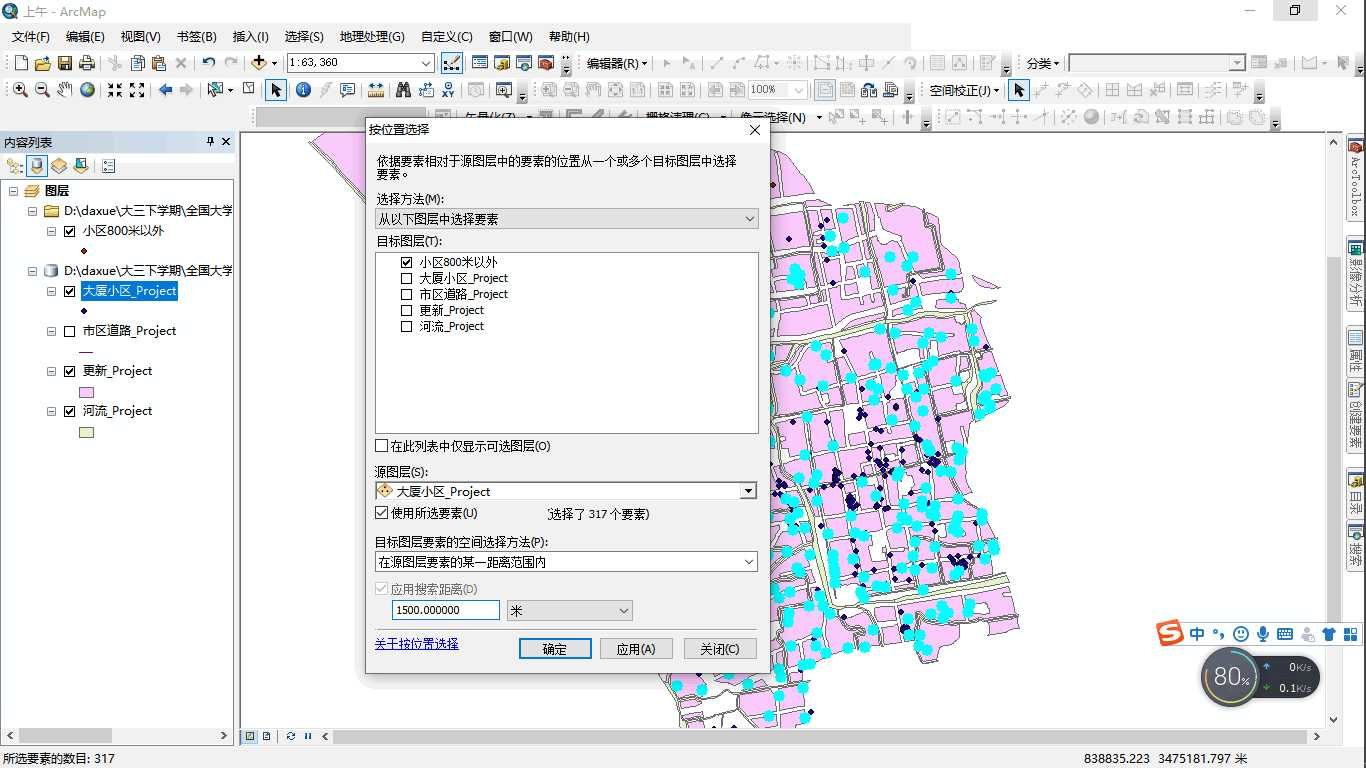Open the 选择(S) menu
The image size is (1366, 768).
[304, 36]
